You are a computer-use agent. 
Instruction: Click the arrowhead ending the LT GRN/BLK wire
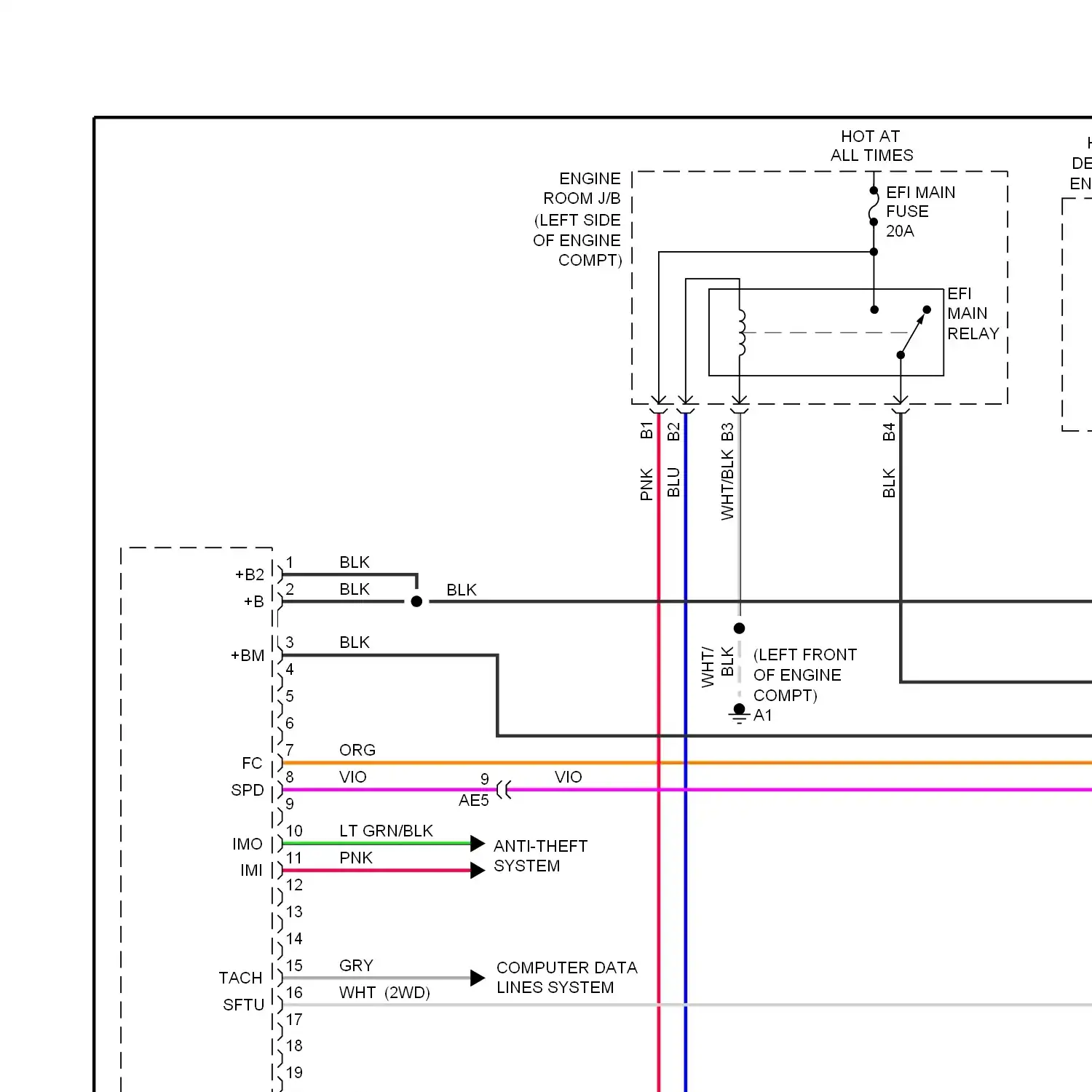[x=478, y=843]
